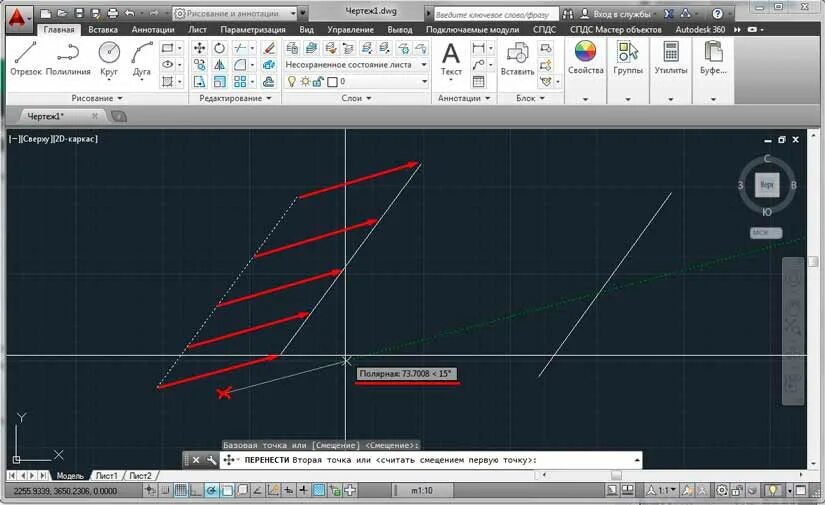This screenshot has width=825, height=505.
Task: Toggle quick properties in status bar
Action: (x=335, y=491)
